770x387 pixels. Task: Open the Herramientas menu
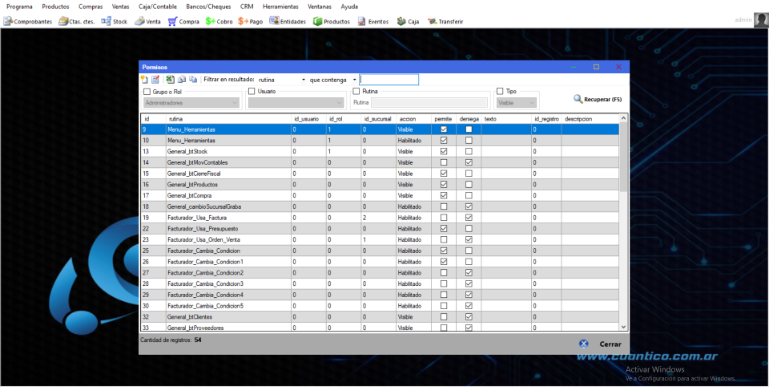click(280, 7)
